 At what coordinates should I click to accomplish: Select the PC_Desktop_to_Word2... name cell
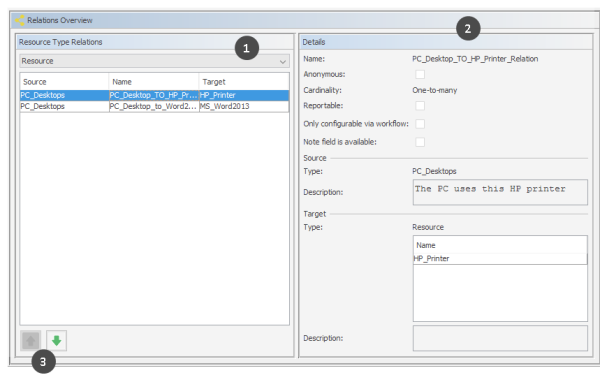point(154,106)
